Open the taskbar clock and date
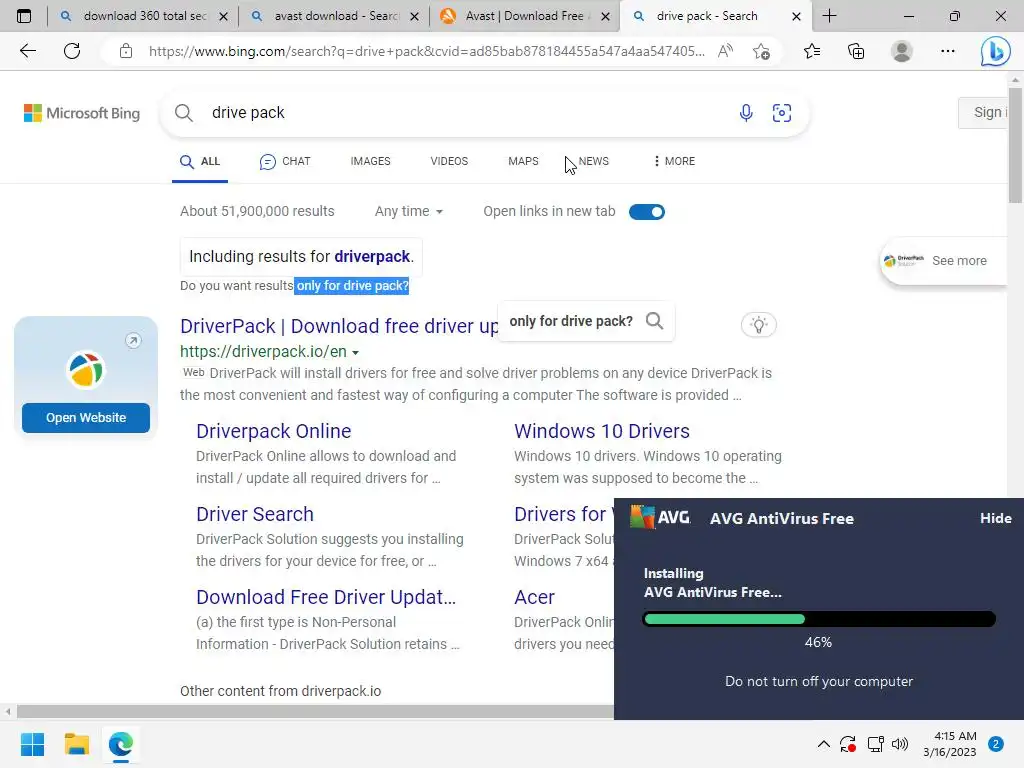 tap(950, 744)
